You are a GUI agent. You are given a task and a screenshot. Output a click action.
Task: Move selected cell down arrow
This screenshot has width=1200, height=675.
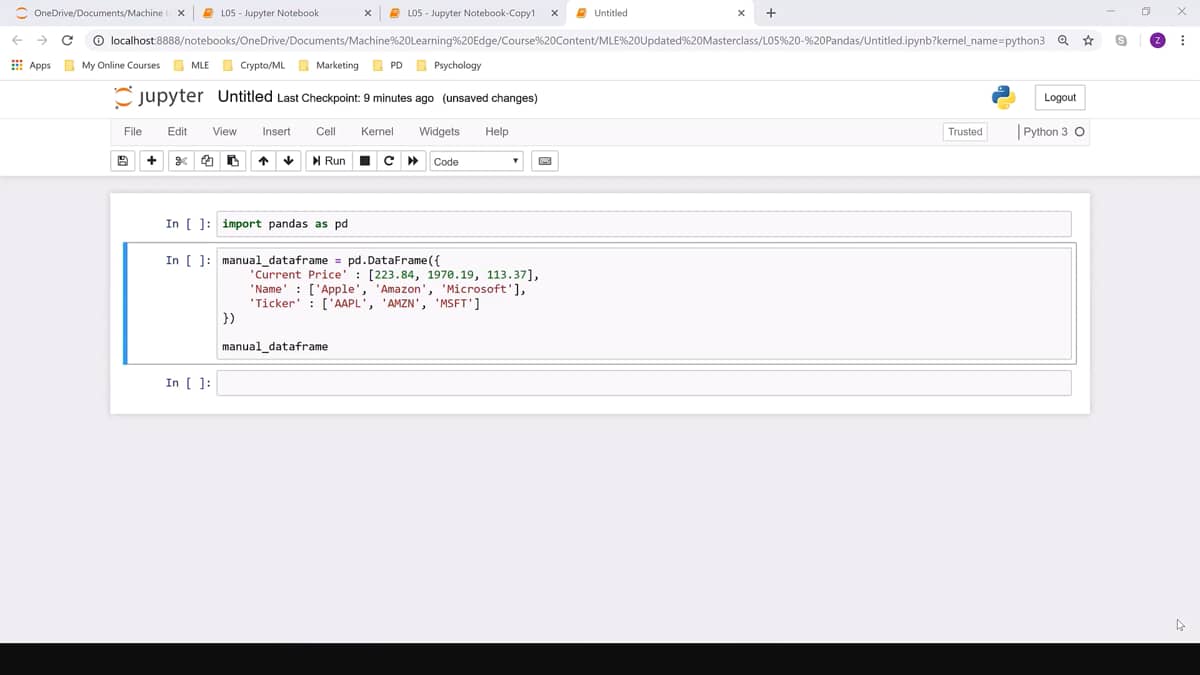coord(289,161)
